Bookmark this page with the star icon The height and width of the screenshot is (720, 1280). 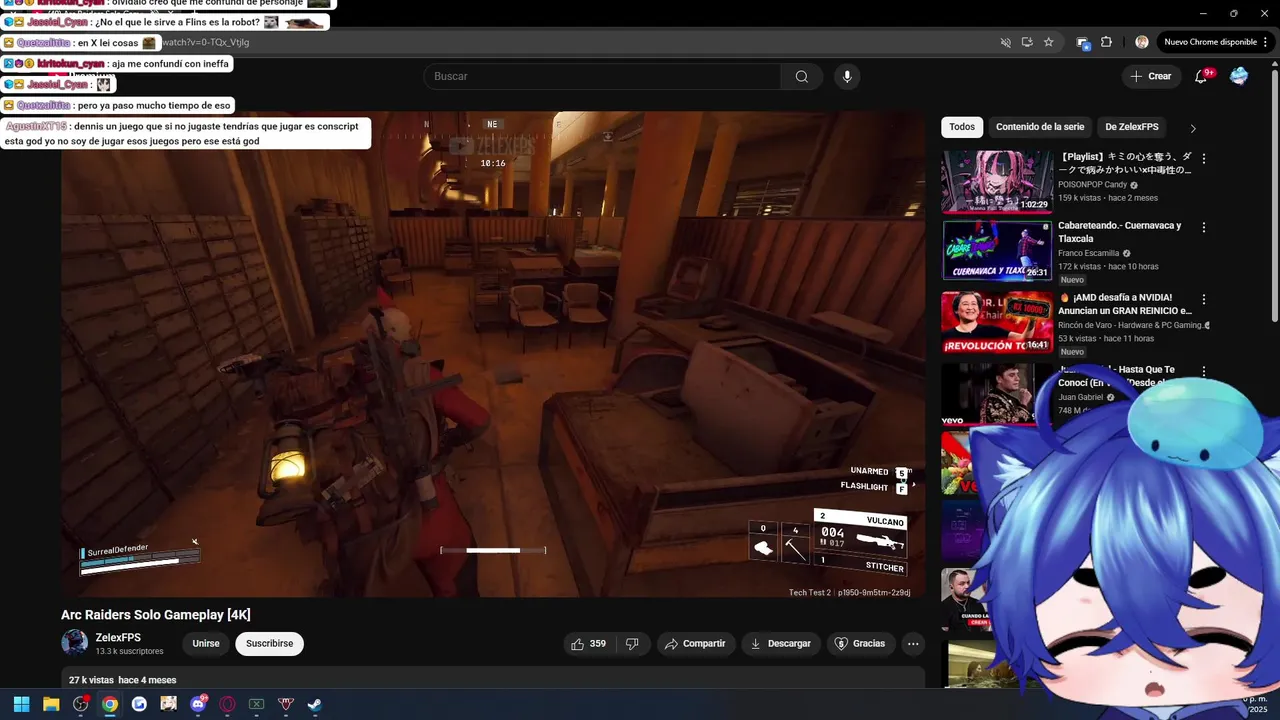pos(1048,42)
